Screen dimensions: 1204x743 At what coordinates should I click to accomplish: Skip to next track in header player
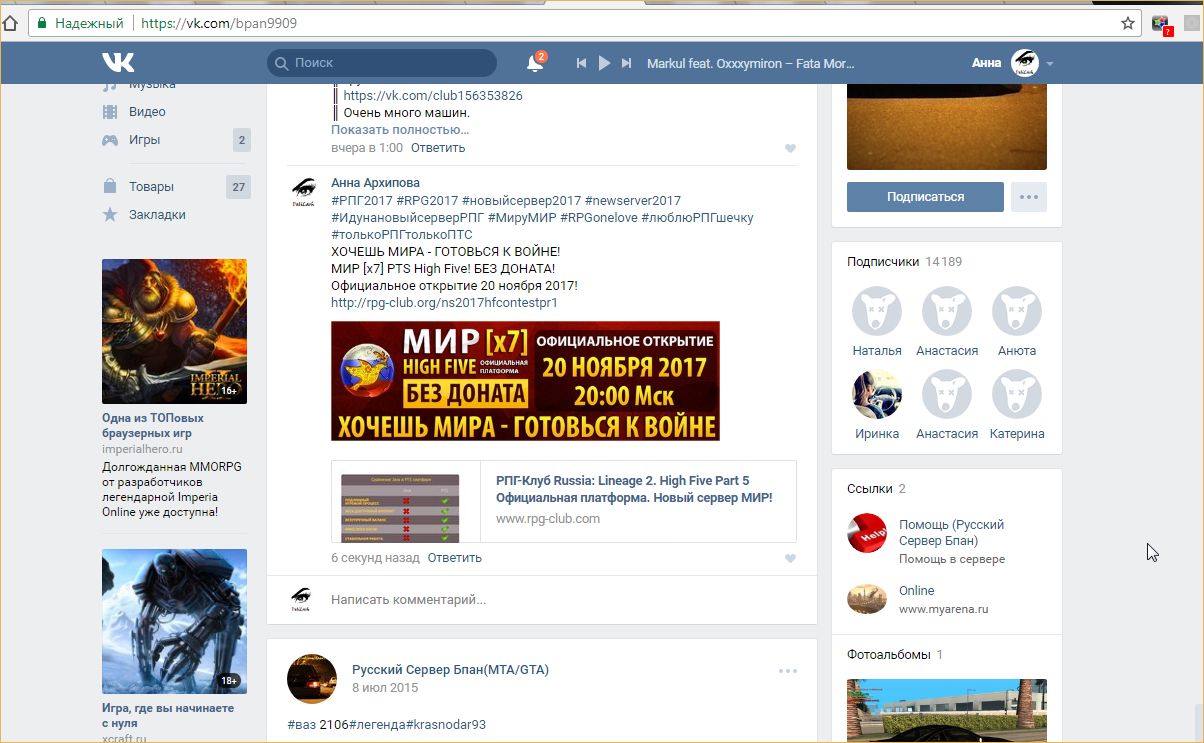(x=626, y=63)
